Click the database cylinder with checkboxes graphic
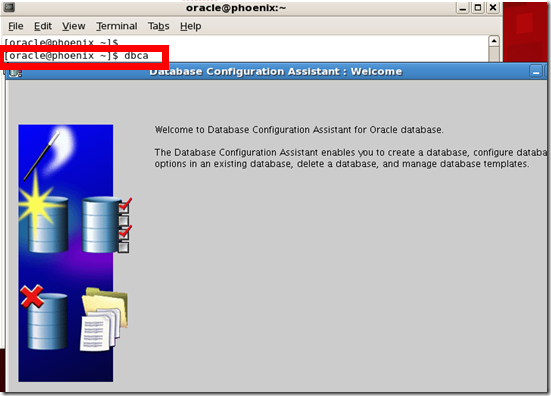551x396 pixels. [107, 225]
